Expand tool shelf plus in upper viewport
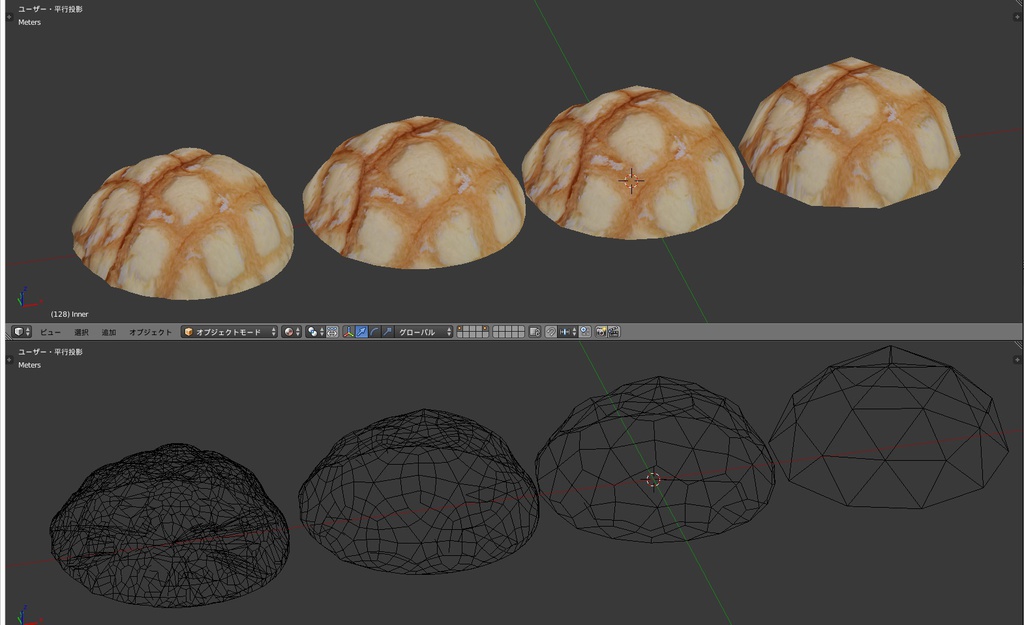This screenshot has width=1024, height=625. coord(9,17)
